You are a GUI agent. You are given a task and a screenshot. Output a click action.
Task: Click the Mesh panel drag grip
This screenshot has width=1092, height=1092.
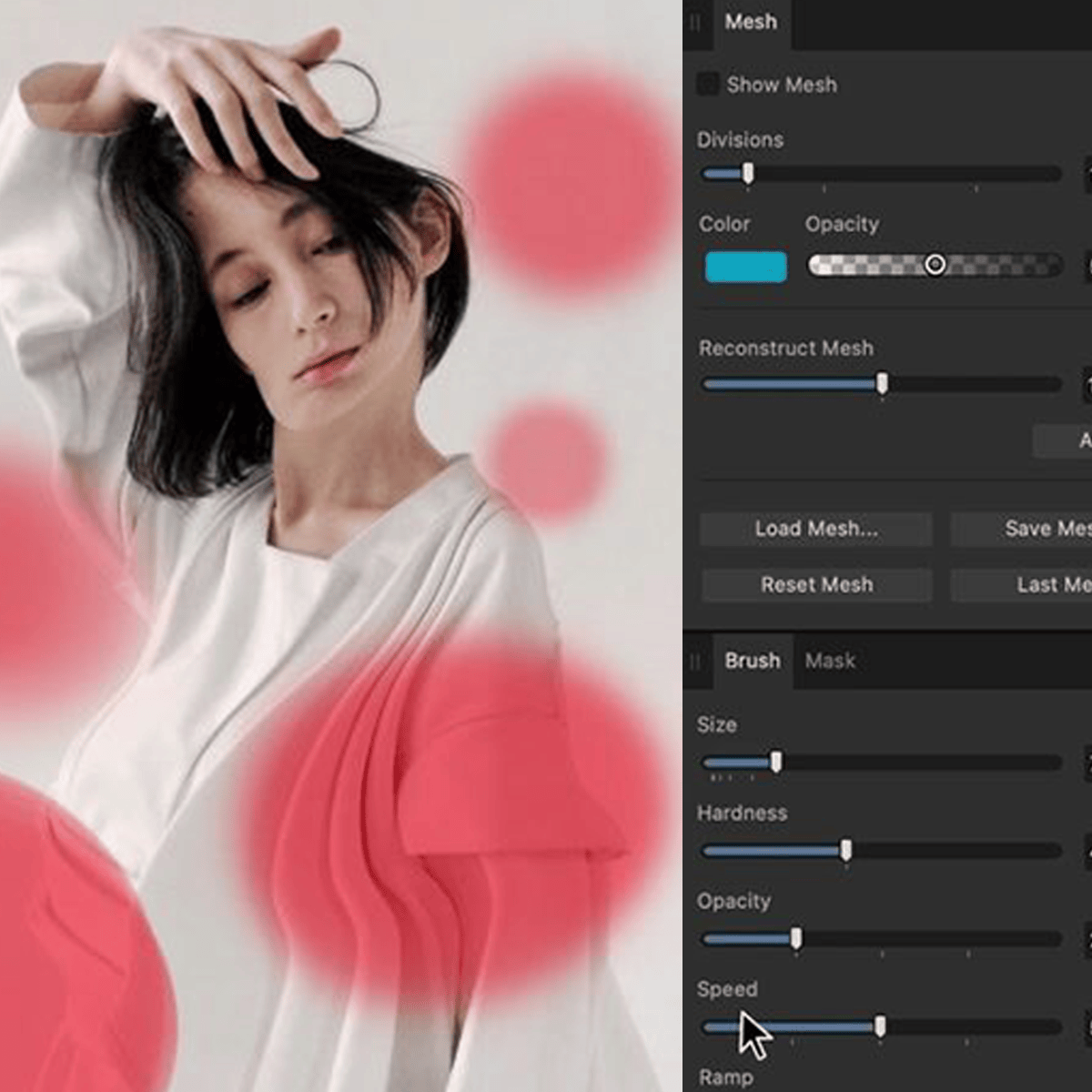tap(695, 23)
